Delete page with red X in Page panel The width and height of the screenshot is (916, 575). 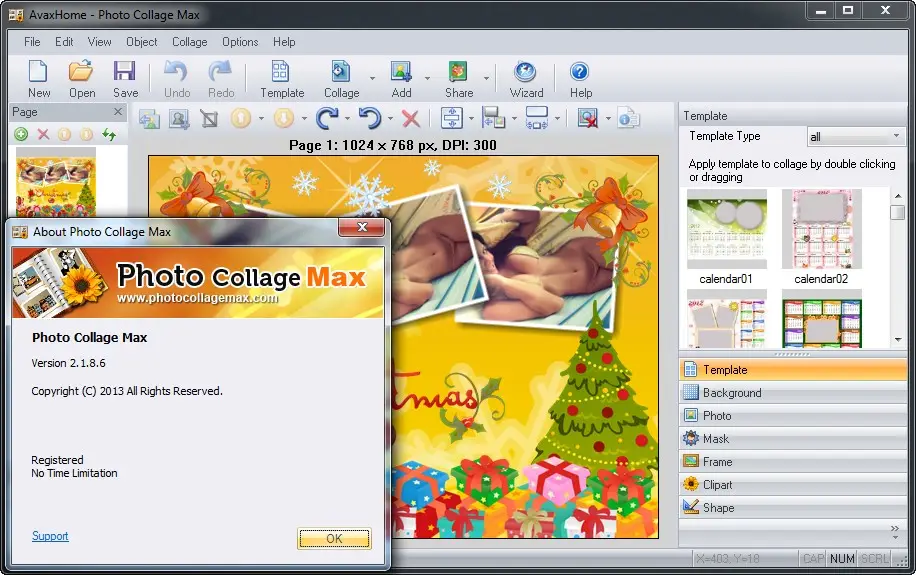coord(43,134)
